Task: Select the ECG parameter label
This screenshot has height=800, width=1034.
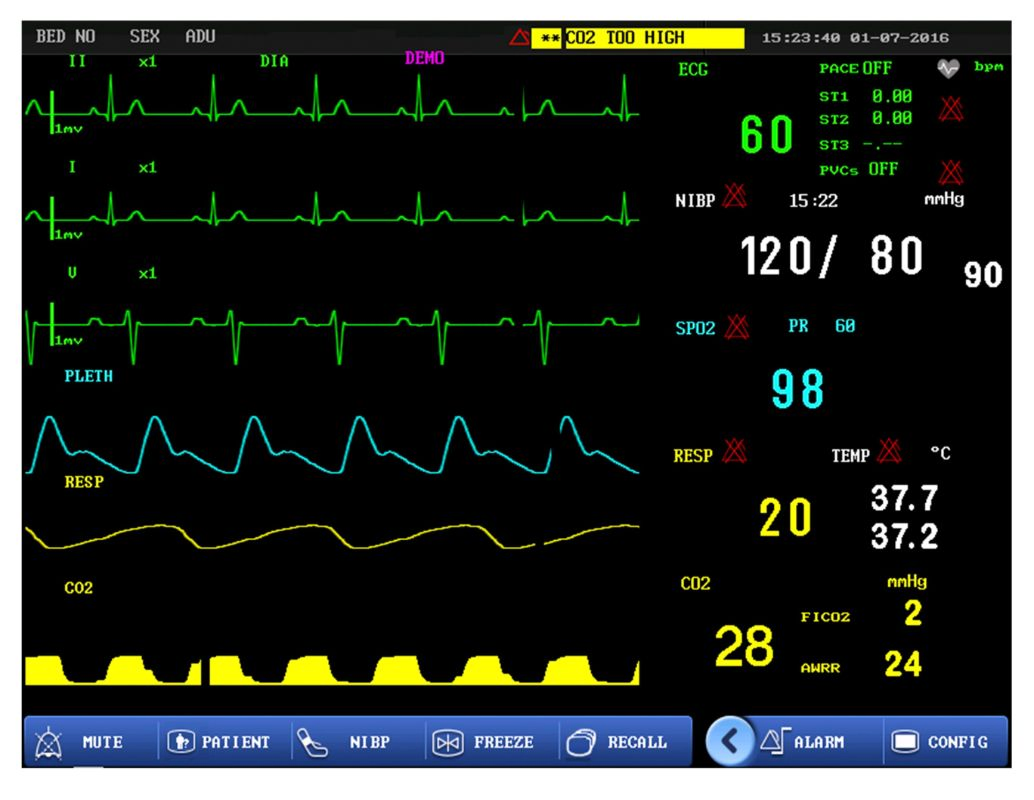Action: click(692, 69)
